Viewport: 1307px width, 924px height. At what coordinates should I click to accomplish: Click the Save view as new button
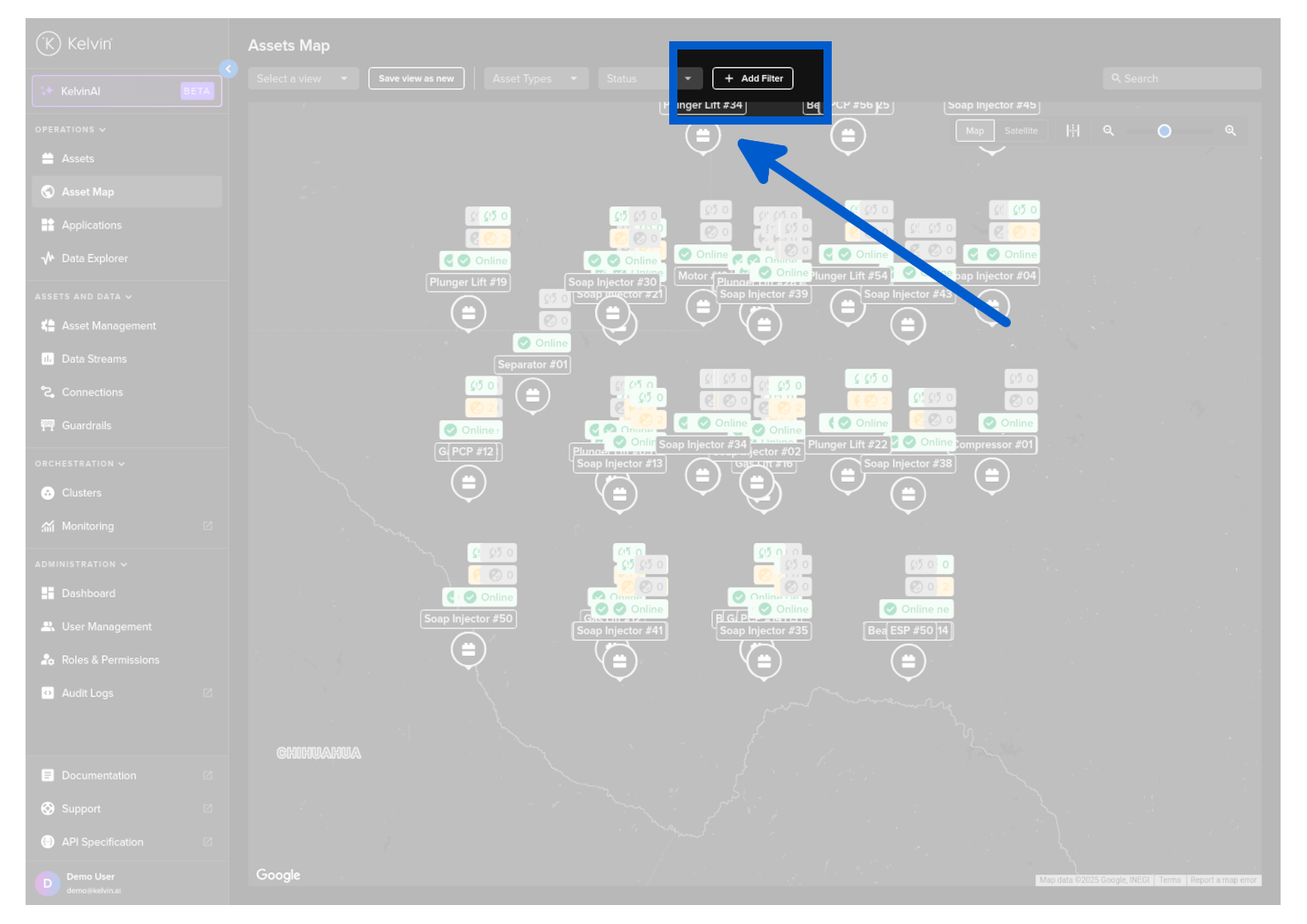tap(416, 78)
